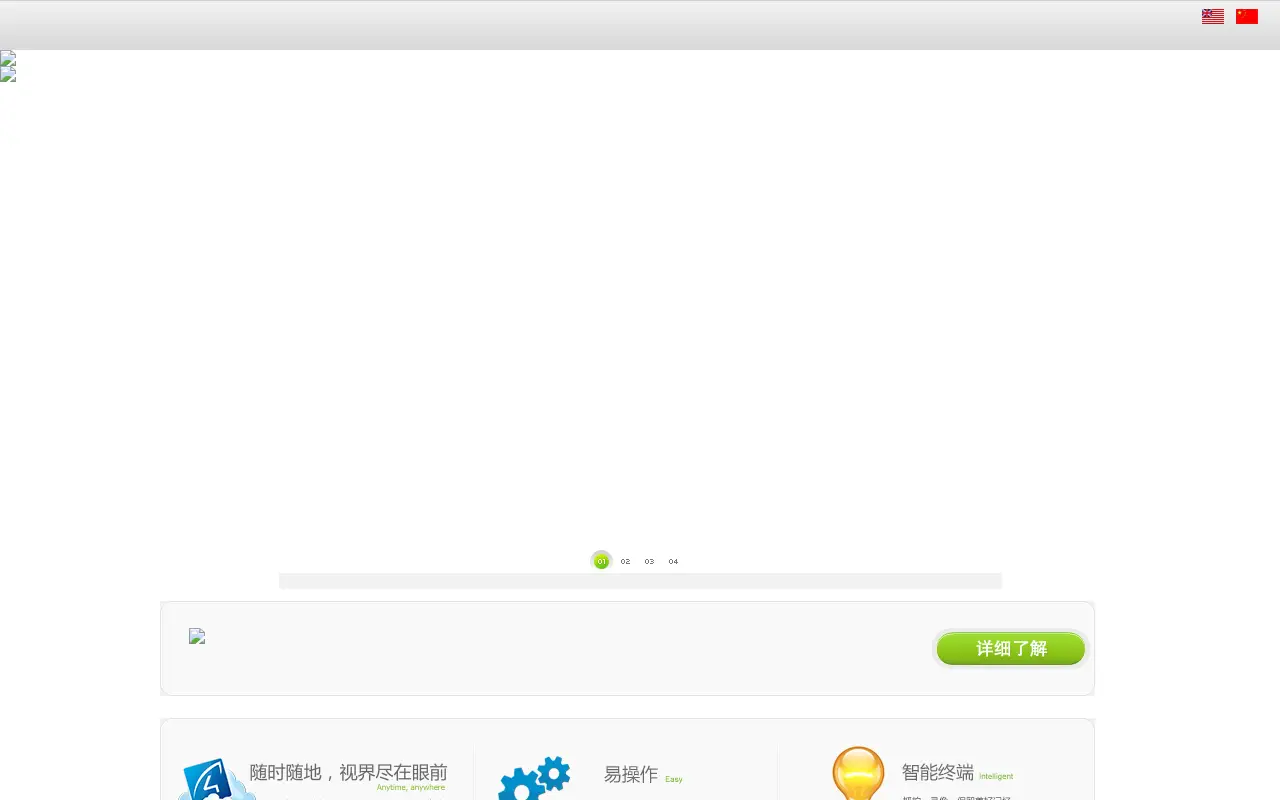Click the broken image left of 详细了解

197,636
